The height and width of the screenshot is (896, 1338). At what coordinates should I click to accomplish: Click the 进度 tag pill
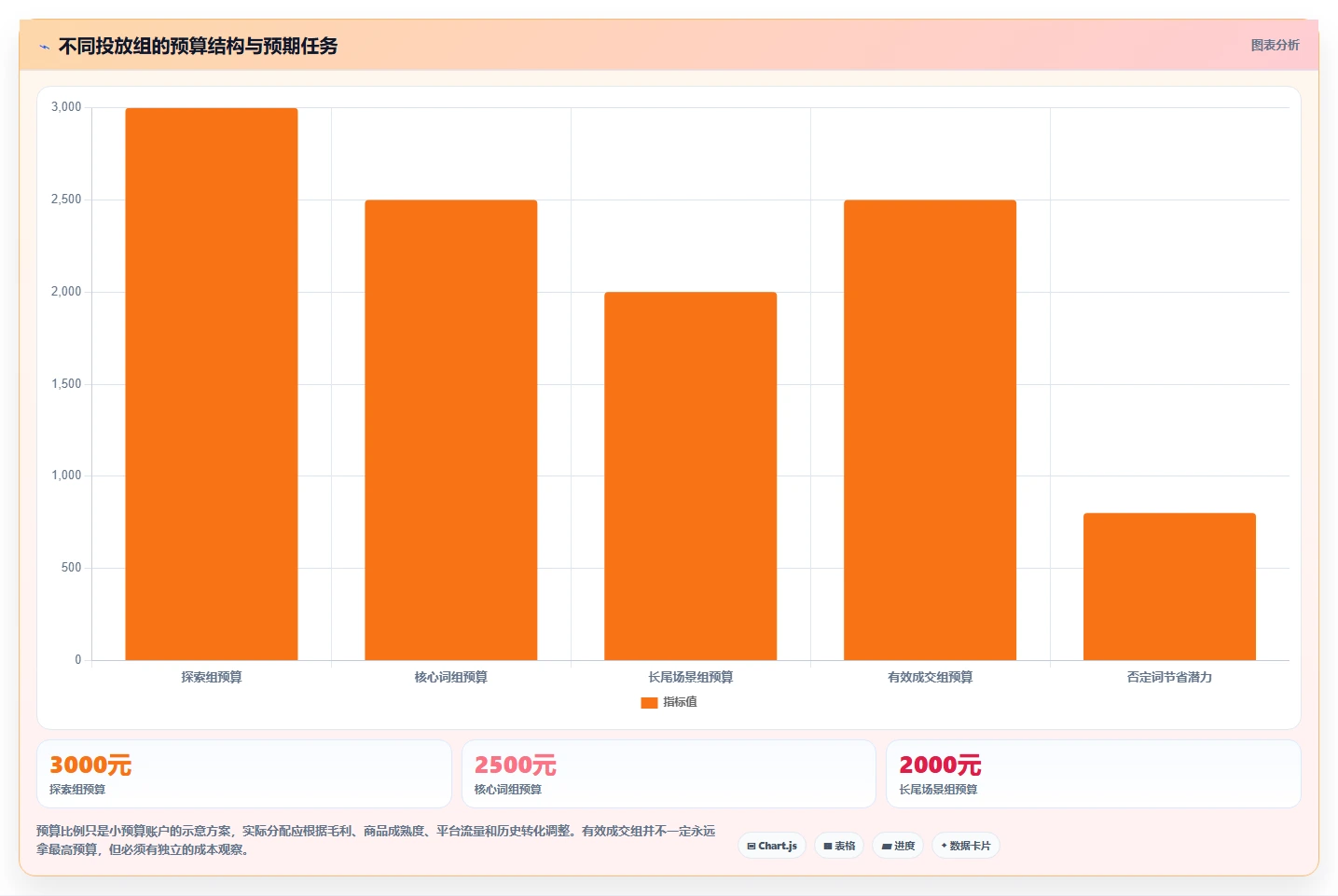tap(898, 846)
